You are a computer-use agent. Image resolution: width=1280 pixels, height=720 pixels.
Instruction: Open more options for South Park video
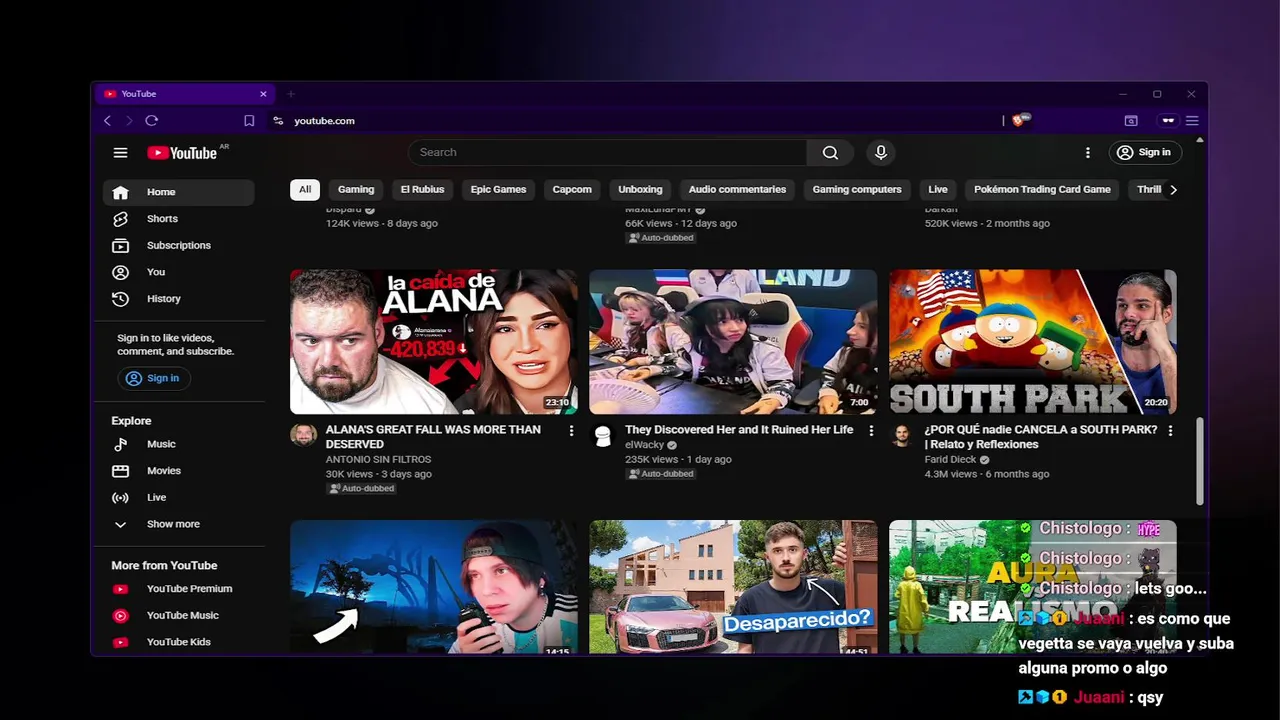[x=1170, y=431]
